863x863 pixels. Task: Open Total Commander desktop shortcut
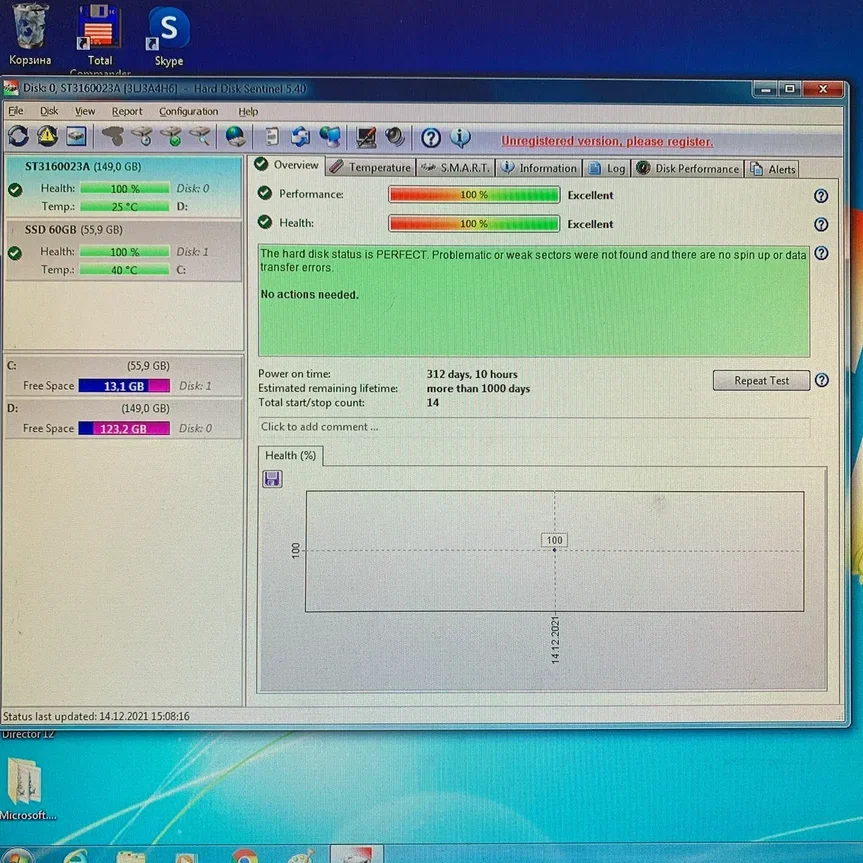coord(100,39)
